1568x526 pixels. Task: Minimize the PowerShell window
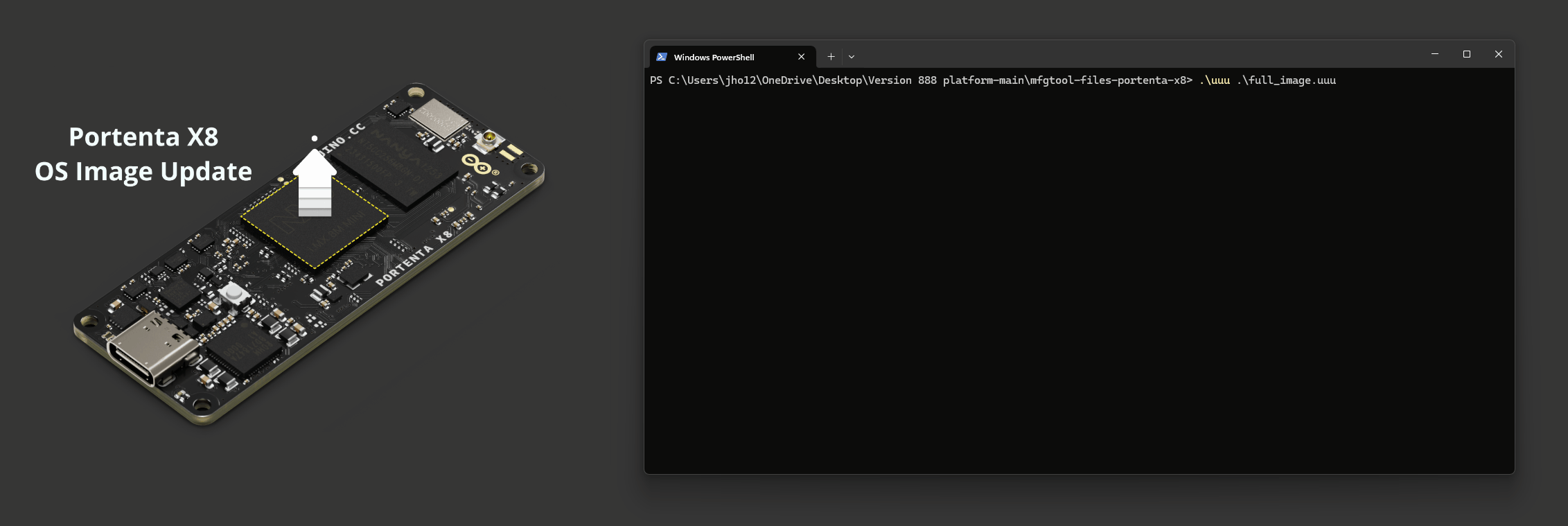[x=1435, y=54]
